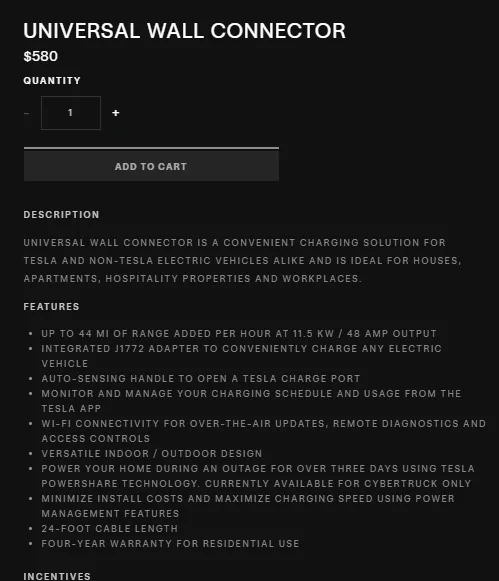The width and height of the screenshot is (499, 581).
Task: Click the four-year warranty bullet
Action: coord(170,544)
